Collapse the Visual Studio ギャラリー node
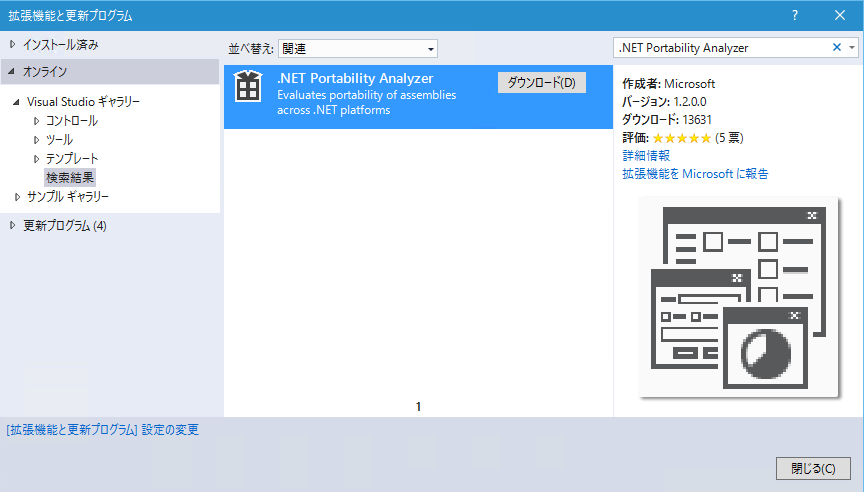This screenshot has width=864, height=492. tap(16, 102)
